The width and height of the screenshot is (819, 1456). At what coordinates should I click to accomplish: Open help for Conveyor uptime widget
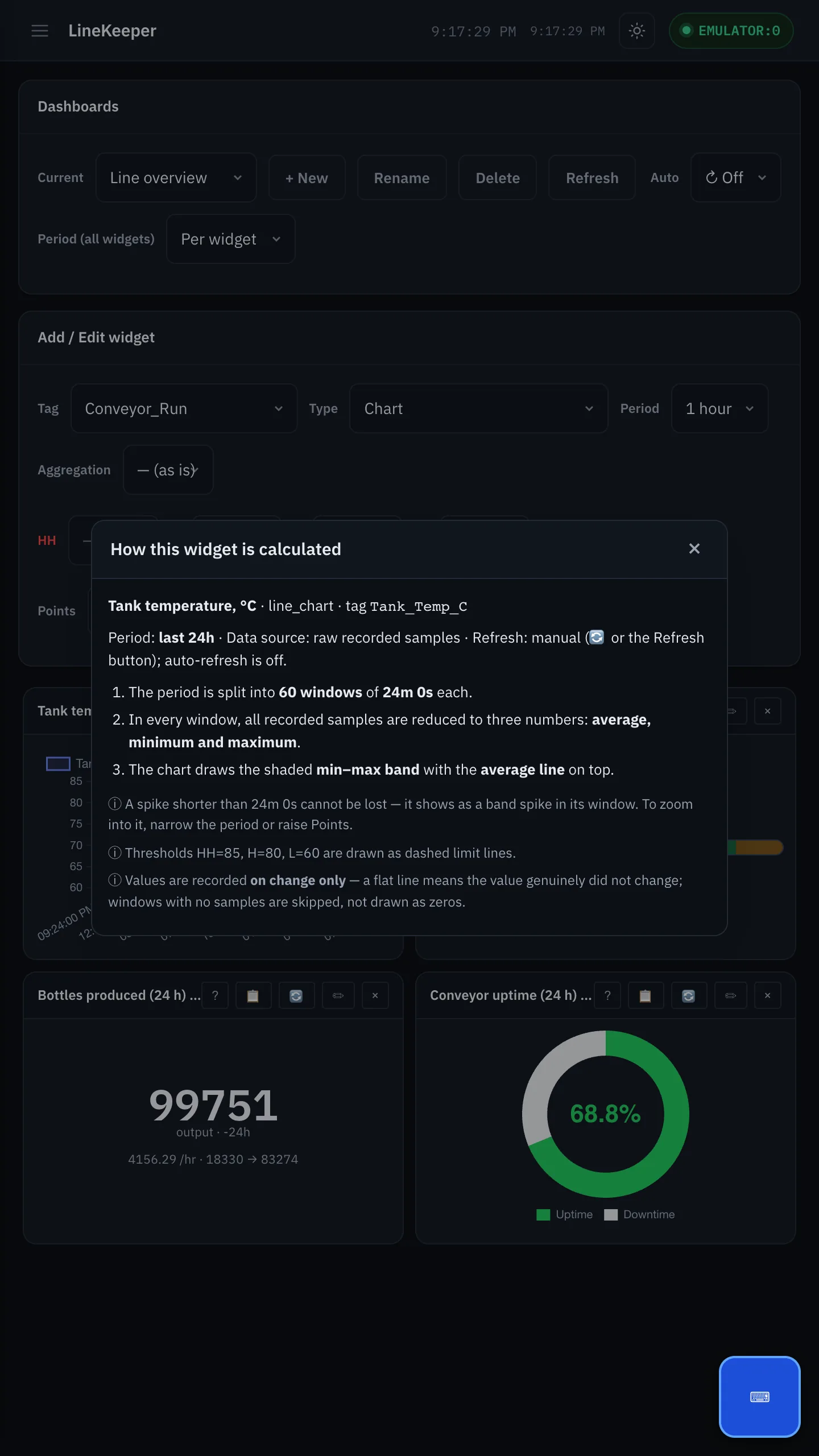point(607,995)
